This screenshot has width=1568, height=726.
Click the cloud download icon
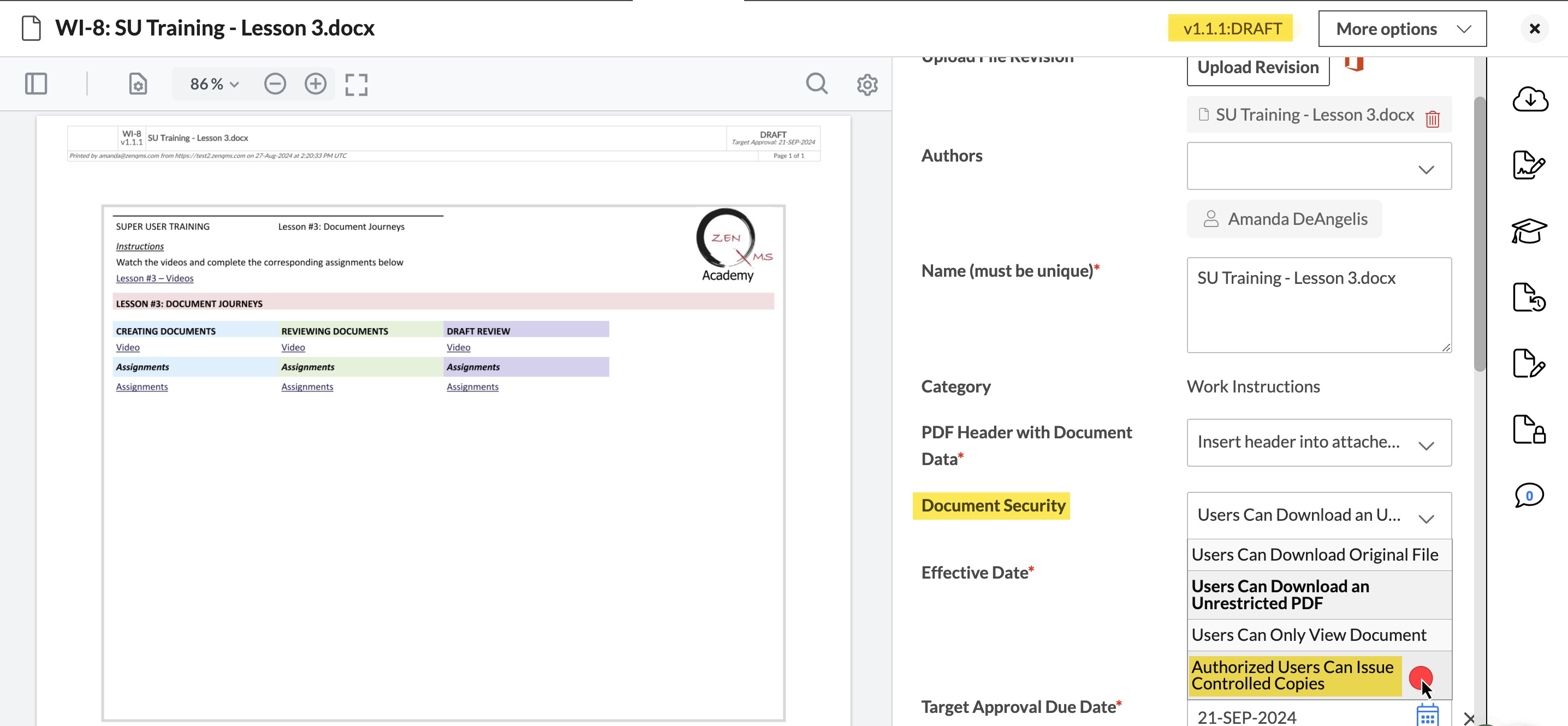1530,99
